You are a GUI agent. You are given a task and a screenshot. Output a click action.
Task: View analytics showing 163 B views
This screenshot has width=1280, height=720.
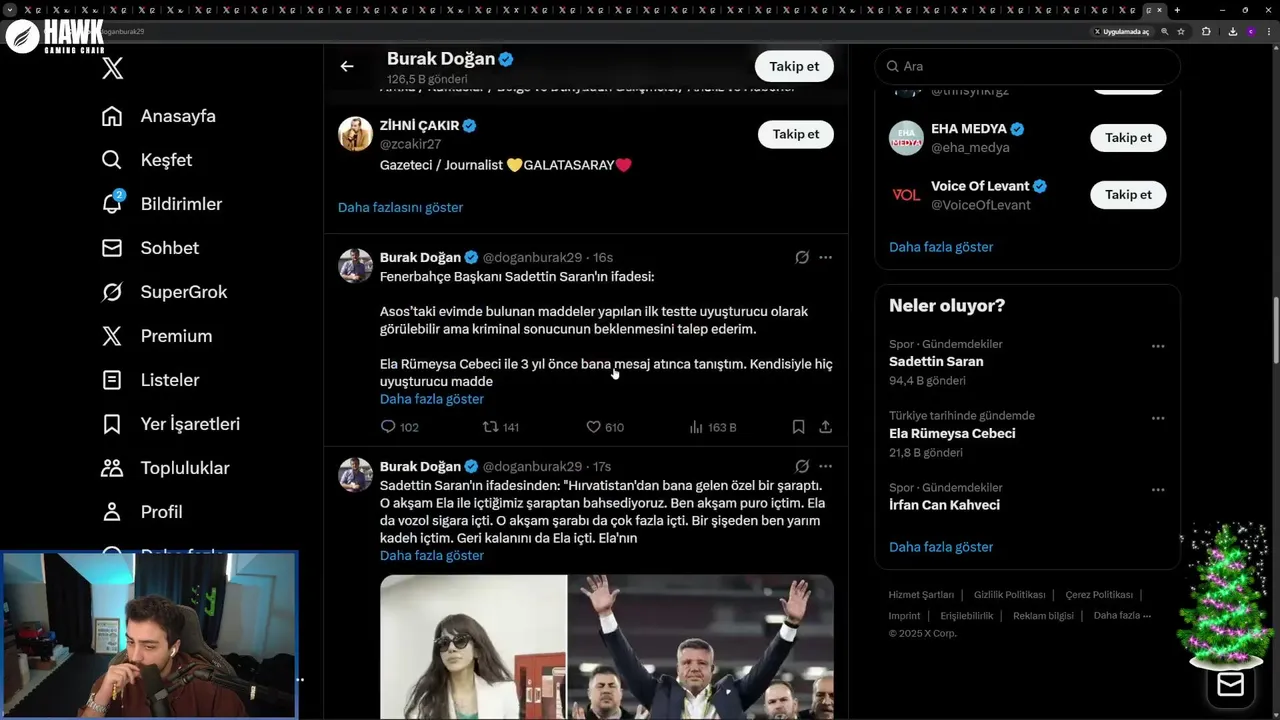[712, 427]
